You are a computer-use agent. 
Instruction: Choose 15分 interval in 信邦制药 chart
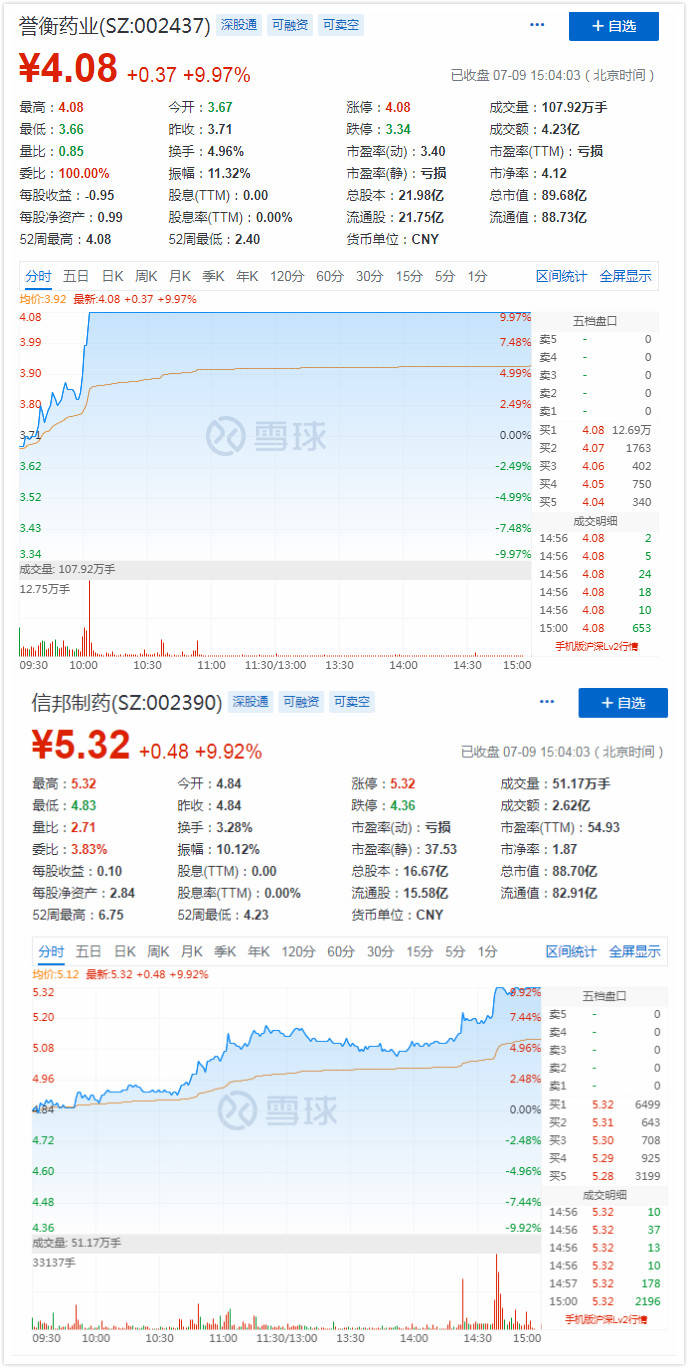(x=419, y=951)
